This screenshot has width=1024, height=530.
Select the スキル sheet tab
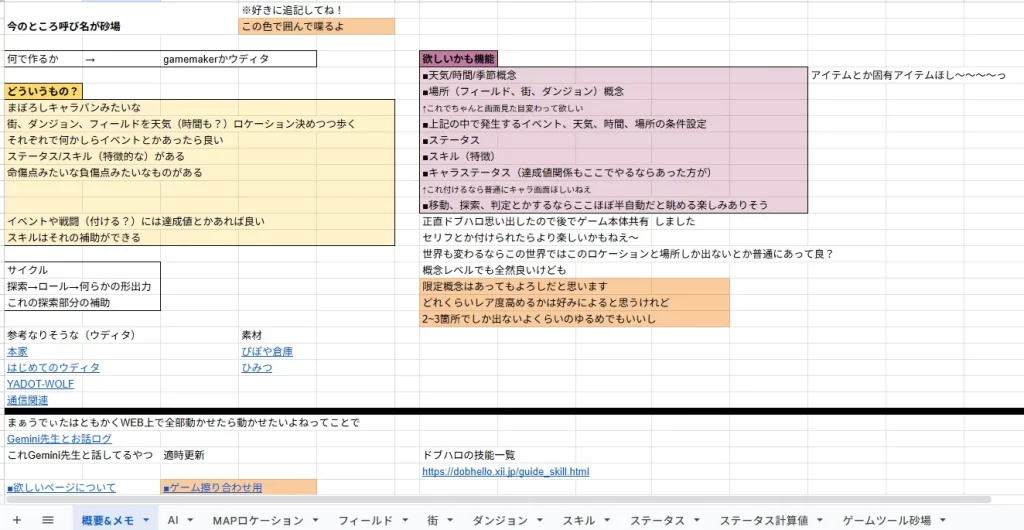click(579, 521)
